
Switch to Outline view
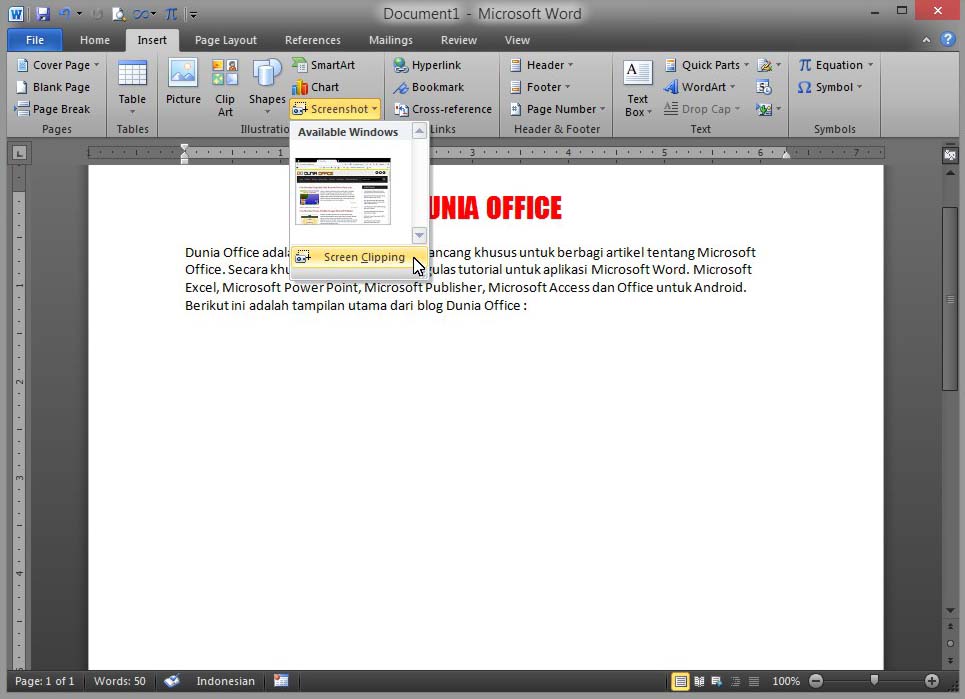point(735,681)
